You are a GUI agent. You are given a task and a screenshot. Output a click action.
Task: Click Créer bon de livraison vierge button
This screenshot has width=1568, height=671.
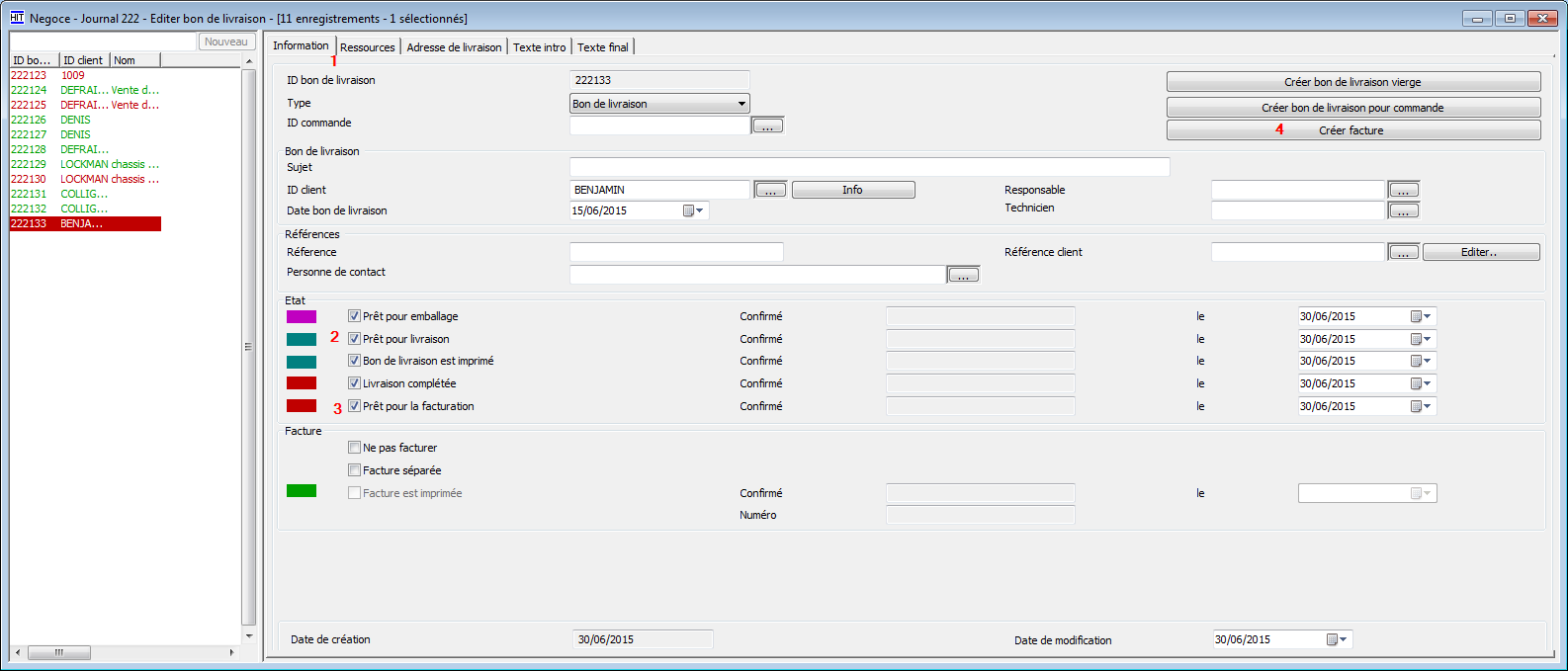1352,82
